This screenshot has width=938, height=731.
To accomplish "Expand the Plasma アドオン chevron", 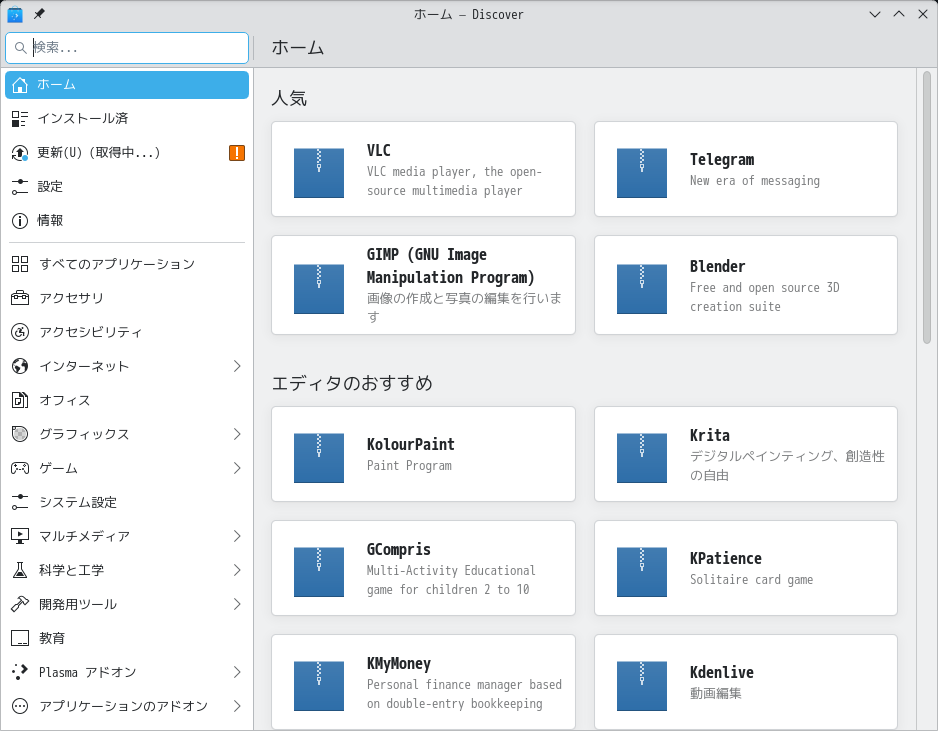I will pos(237,672).
